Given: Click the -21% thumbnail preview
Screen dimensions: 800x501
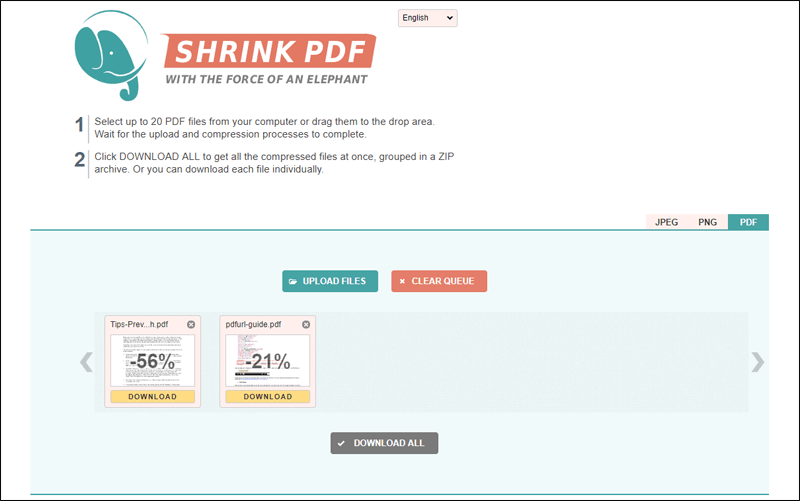Looking at the screenshot, I should point(267,361).
